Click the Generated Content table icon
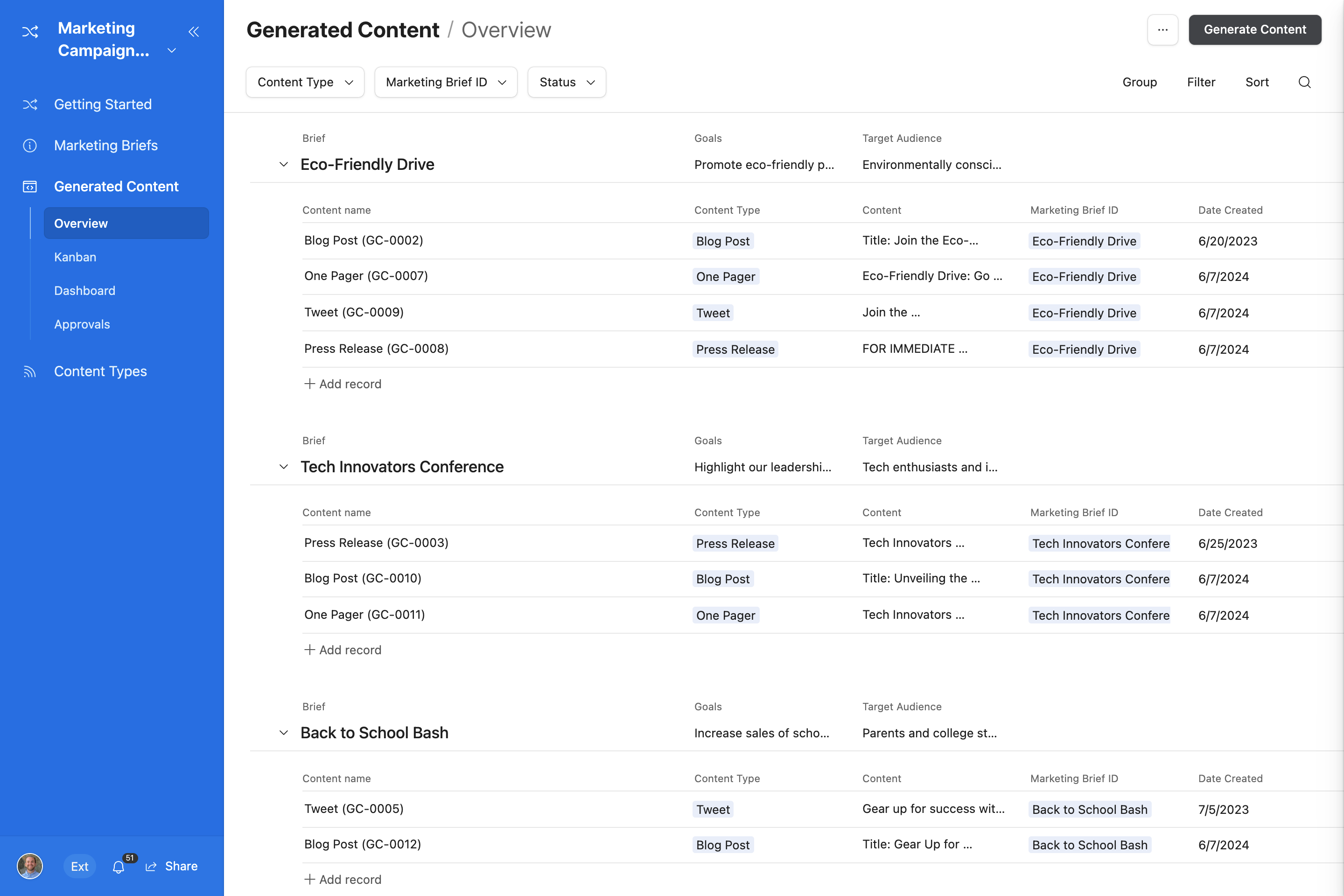This screenshot has width=1344, height=896. 30,186
